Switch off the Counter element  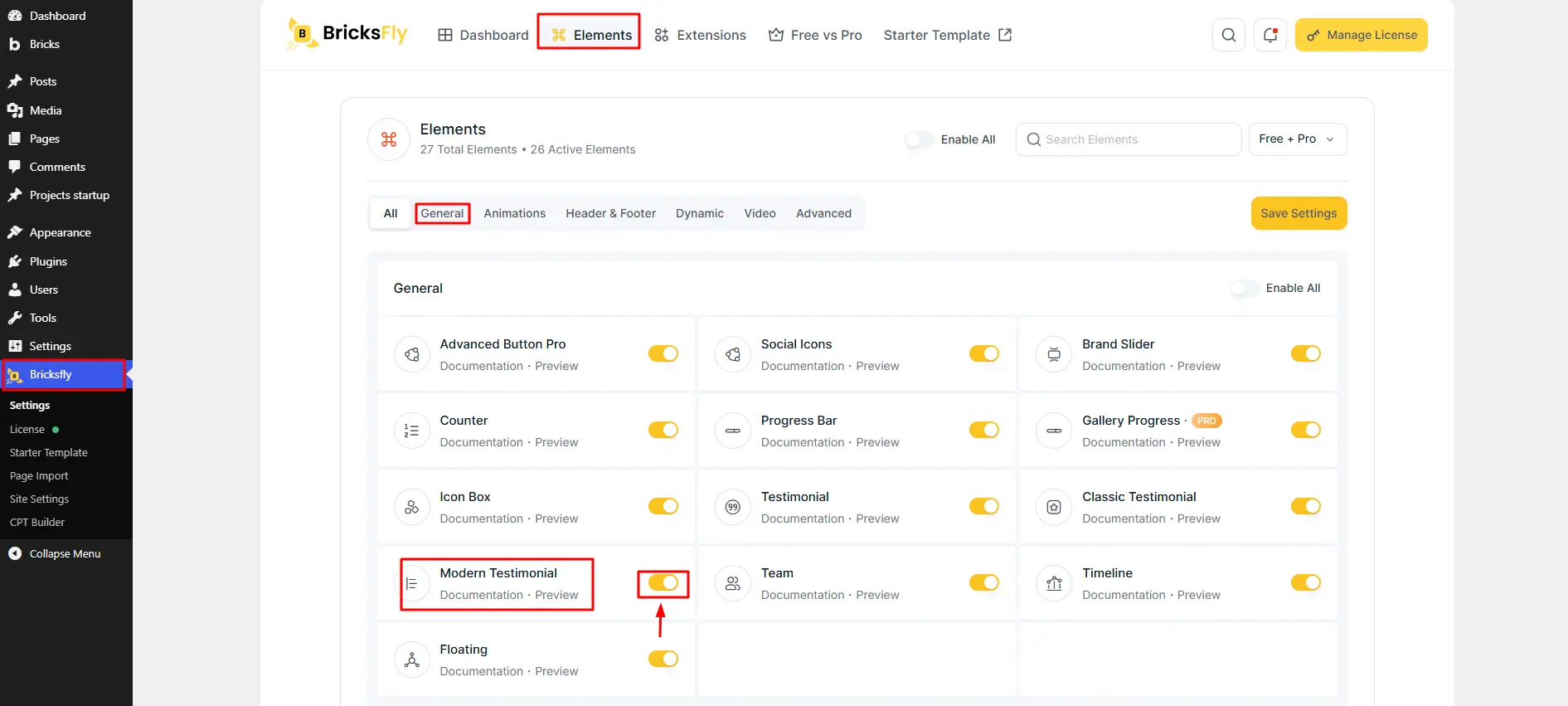pyautogui.click(x=663, y=430)
